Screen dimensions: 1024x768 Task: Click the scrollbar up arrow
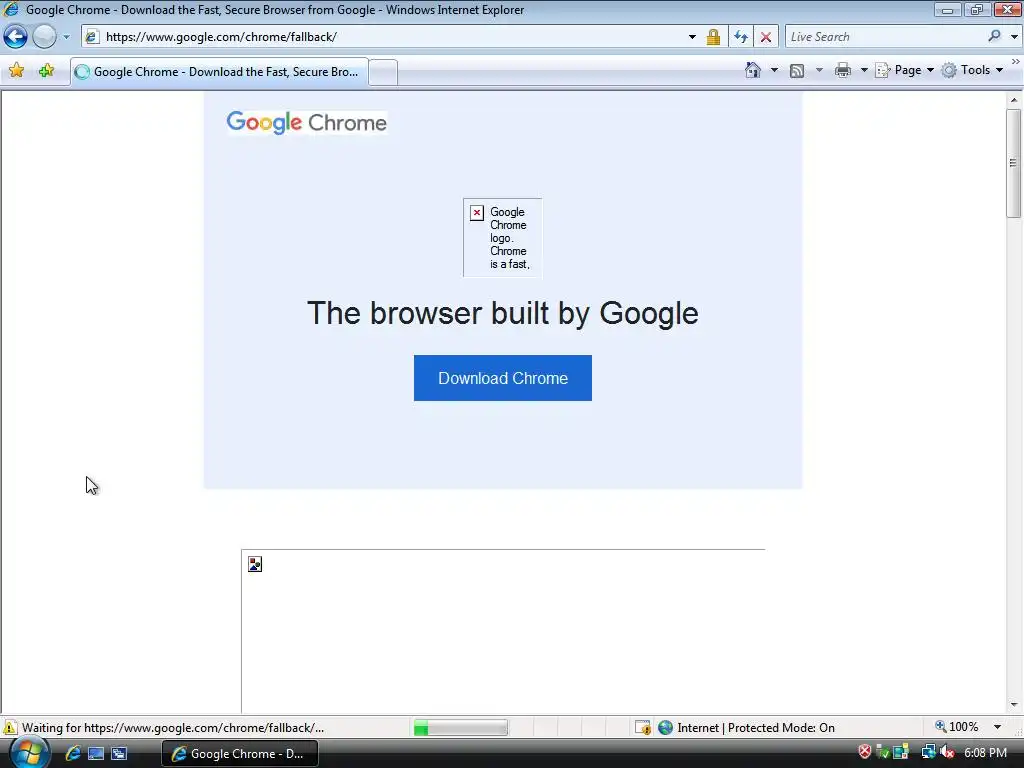(x=1014, y=100)
